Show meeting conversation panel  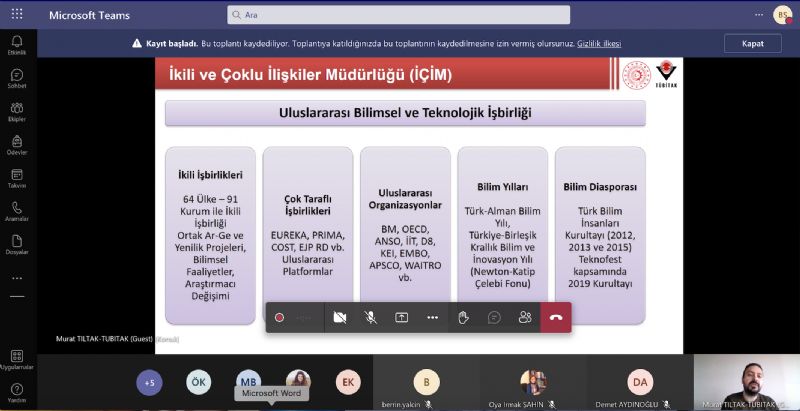(494, 318)
